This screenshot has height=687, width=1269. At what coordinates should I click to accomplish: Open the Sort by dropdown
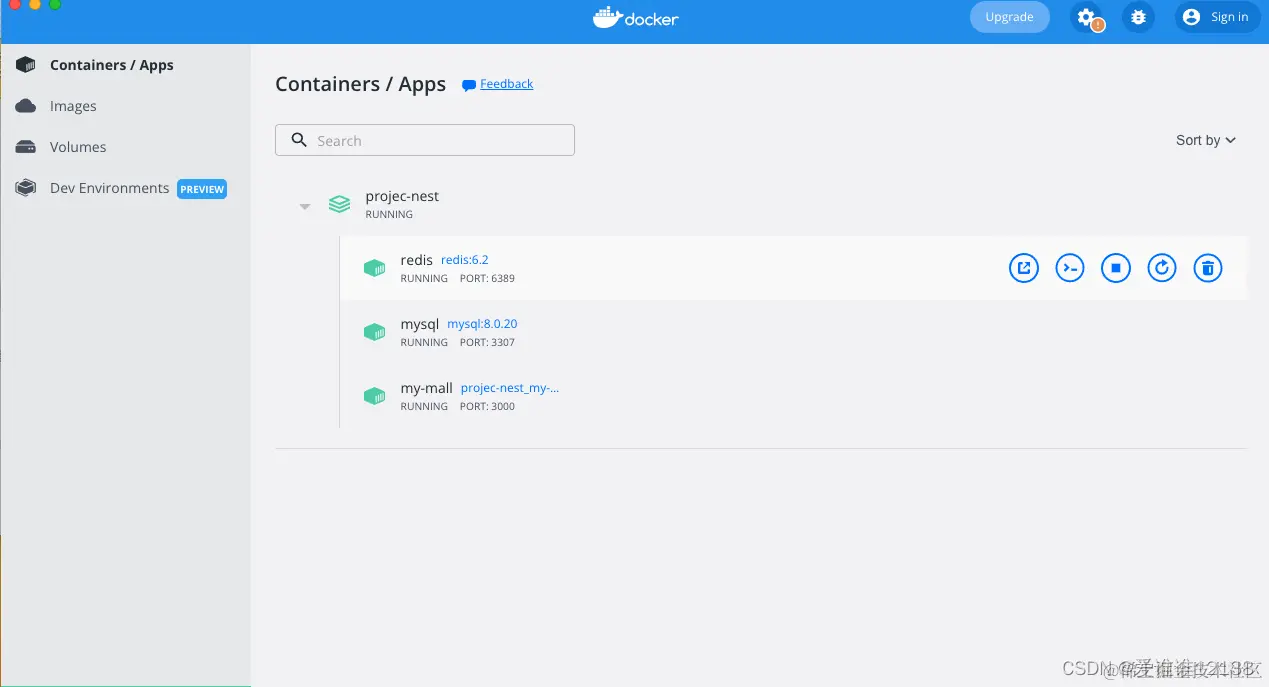point(1206,140)
